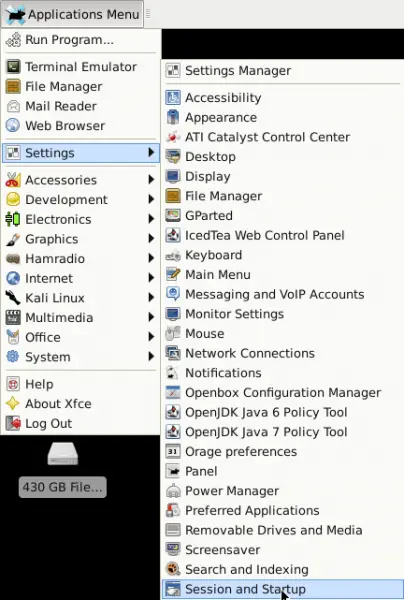Image resolution: width=404 pixels, height=600 pixels.
Task: Click the Search and Indexing icon
Action: point(173,569)
